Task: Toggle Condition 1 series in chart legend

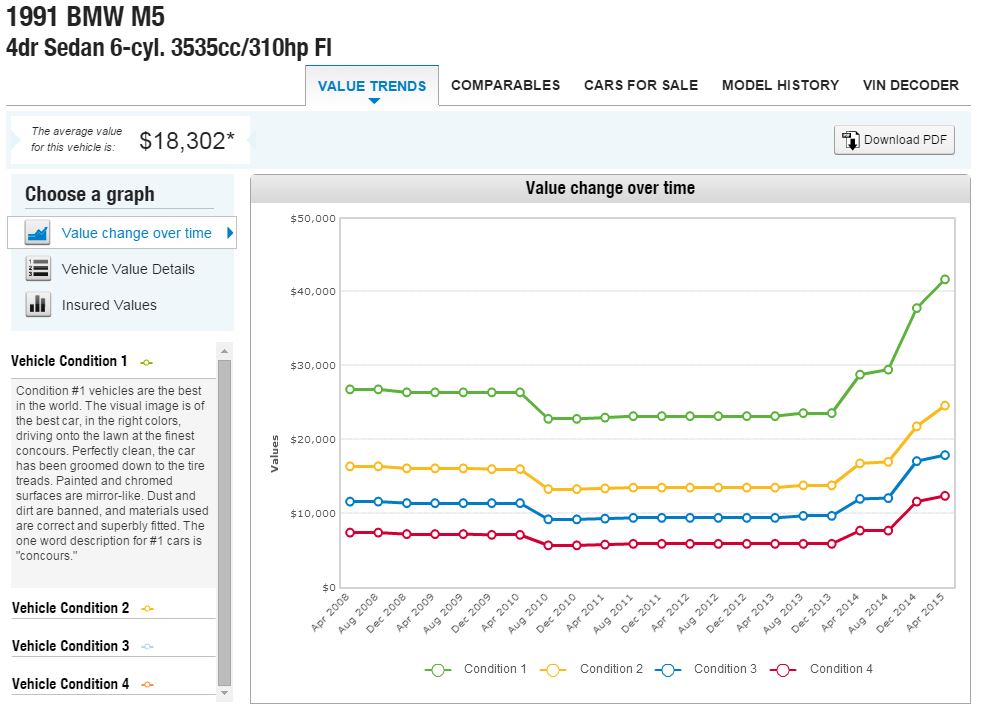Action: pos(493,669)
